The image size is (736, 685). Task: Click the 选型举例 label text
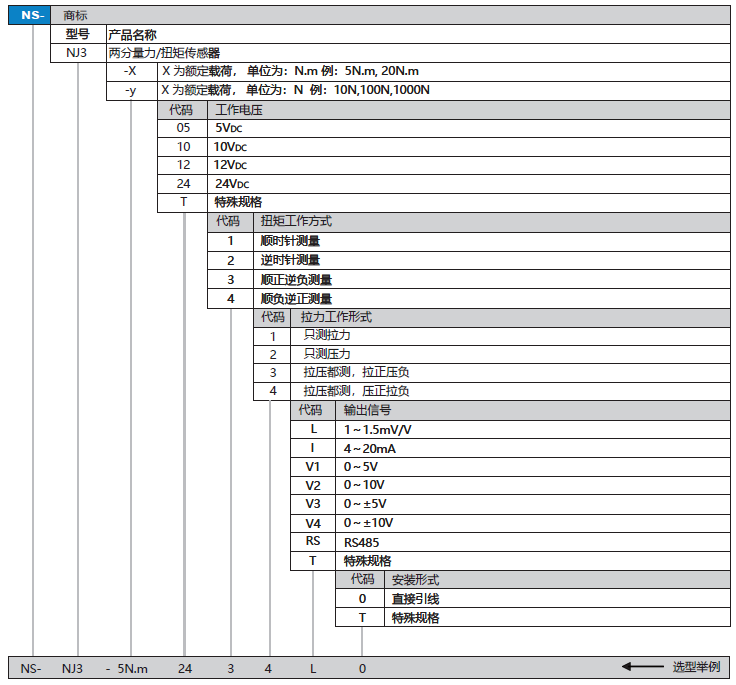coord(695,667)
